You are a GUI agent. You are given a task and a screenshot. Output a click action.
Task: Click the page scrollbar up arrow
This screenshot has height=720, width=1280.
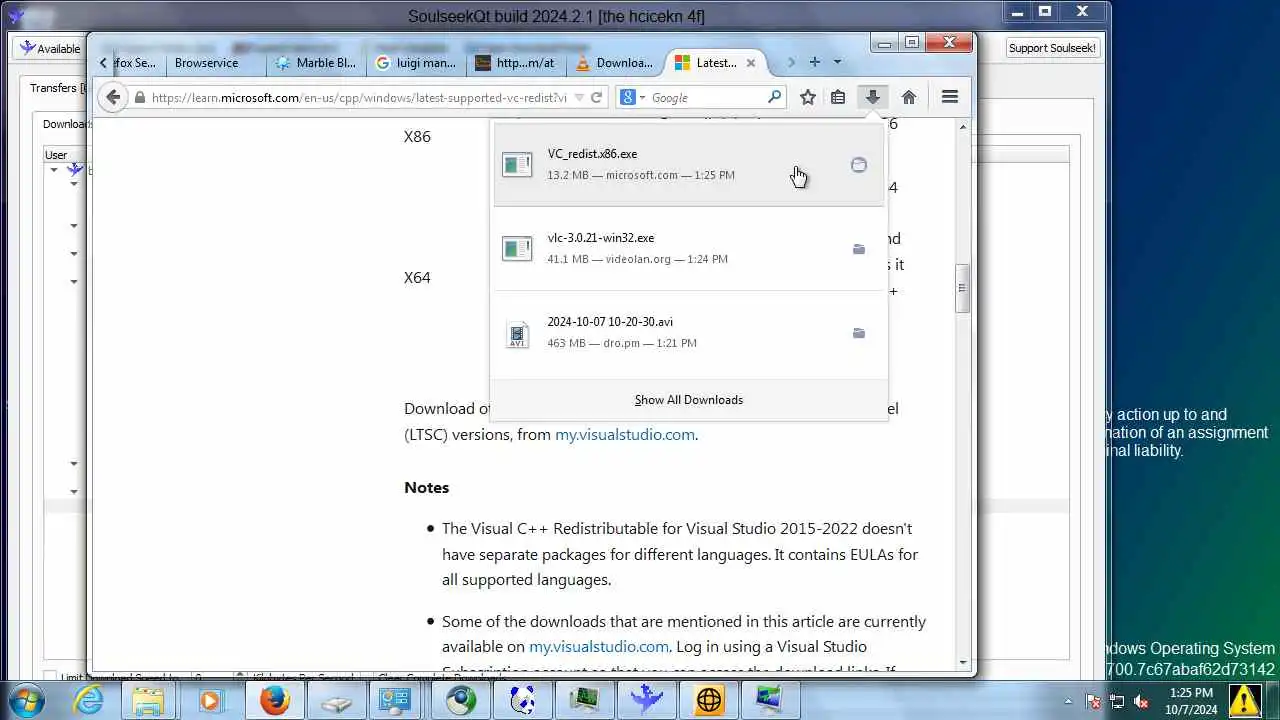pyautogui.click(x=963, y=127)
